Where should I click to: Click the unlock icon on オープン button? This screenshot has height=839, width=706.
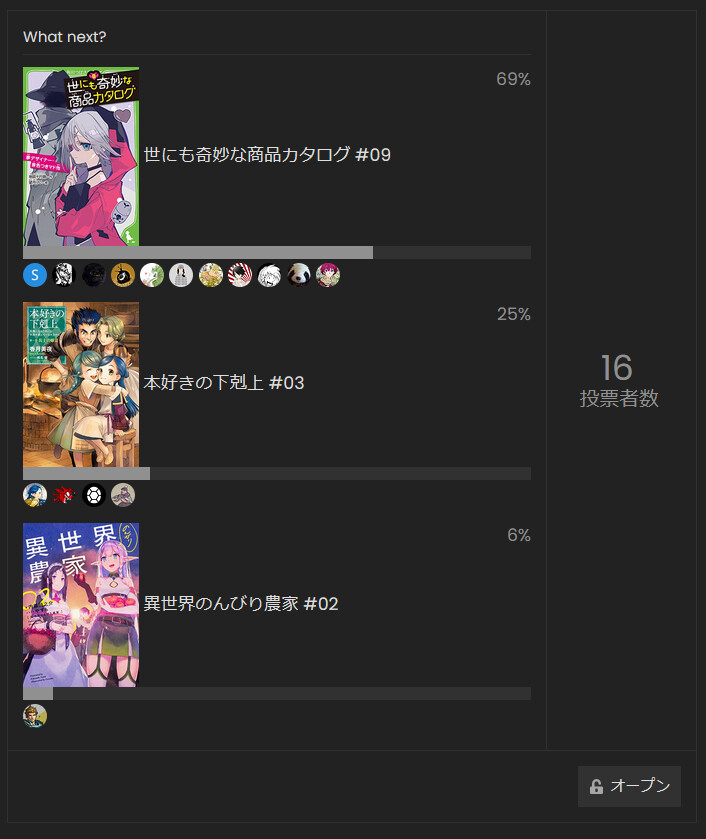pos(596,787)
